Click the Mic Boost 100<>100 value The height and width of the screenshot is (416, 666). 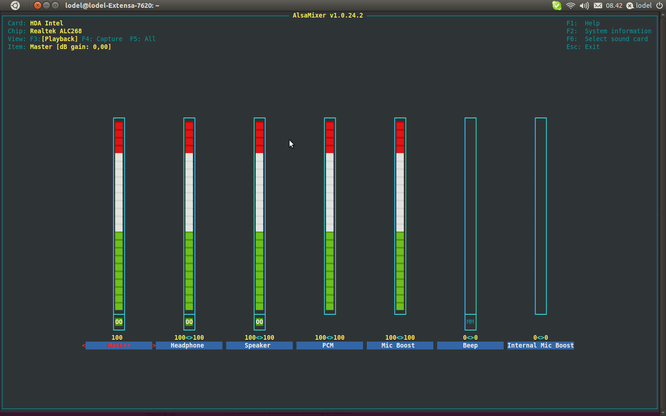tap(400, 337)
